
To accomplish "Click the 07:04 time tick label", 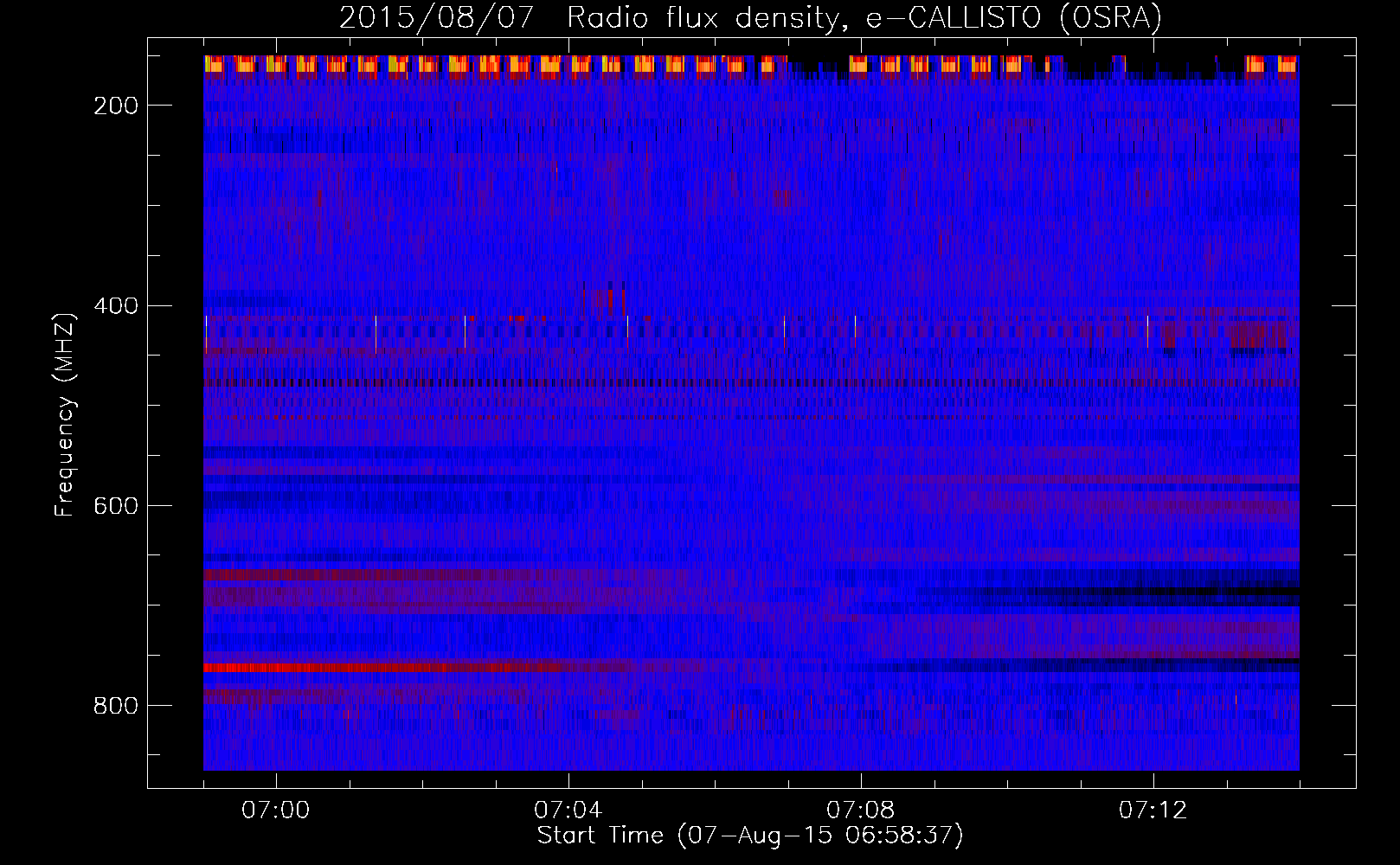I will click(x=568, y=810).
